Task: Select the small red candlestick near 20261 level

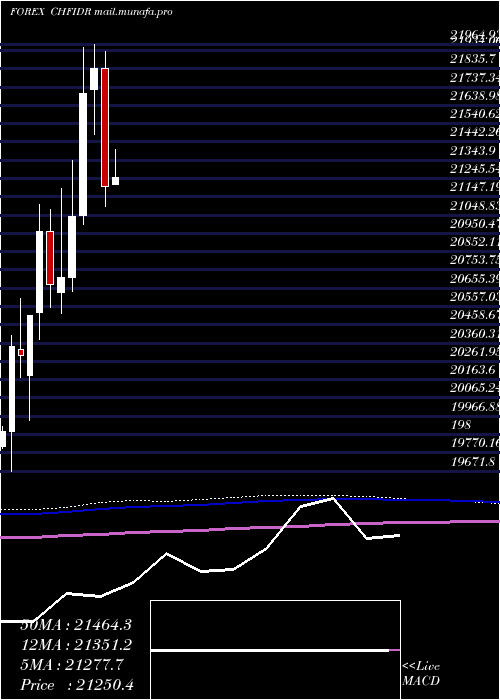Action: click(21, 353)
